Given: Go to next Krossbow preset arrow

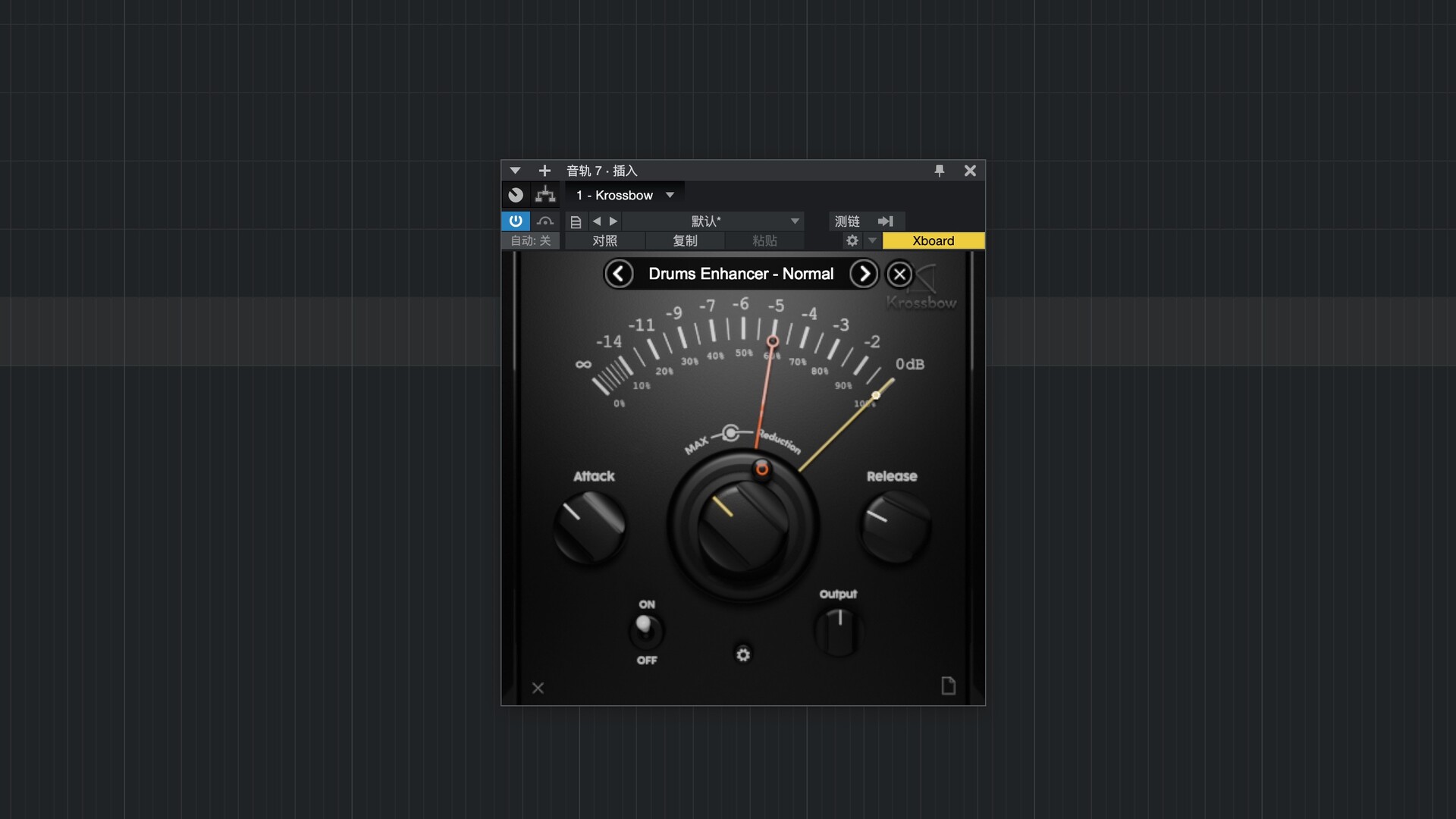Looking at the screenshot, I should click(863, 274).
